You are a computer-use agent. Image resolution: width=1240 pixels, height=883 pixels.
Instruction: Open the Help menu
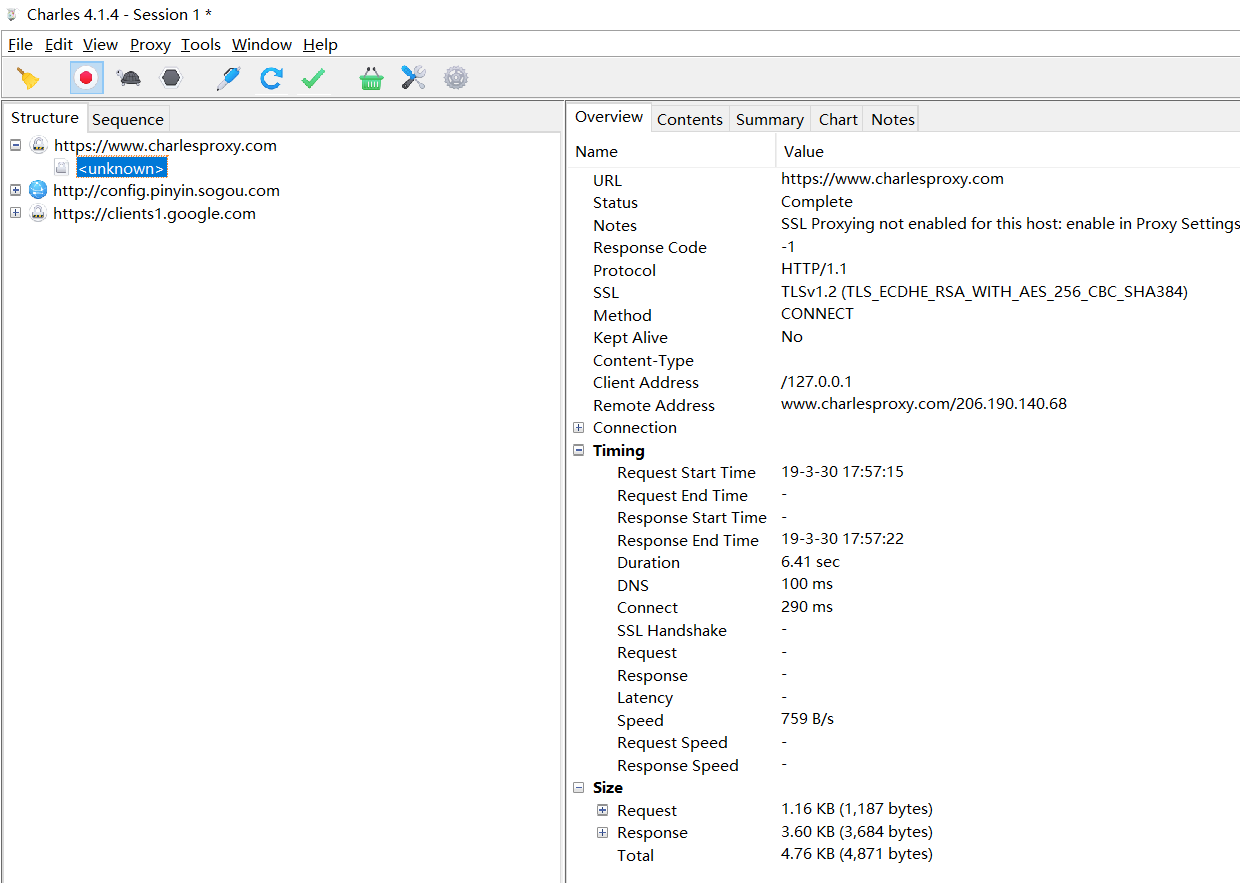click(321, 44)
